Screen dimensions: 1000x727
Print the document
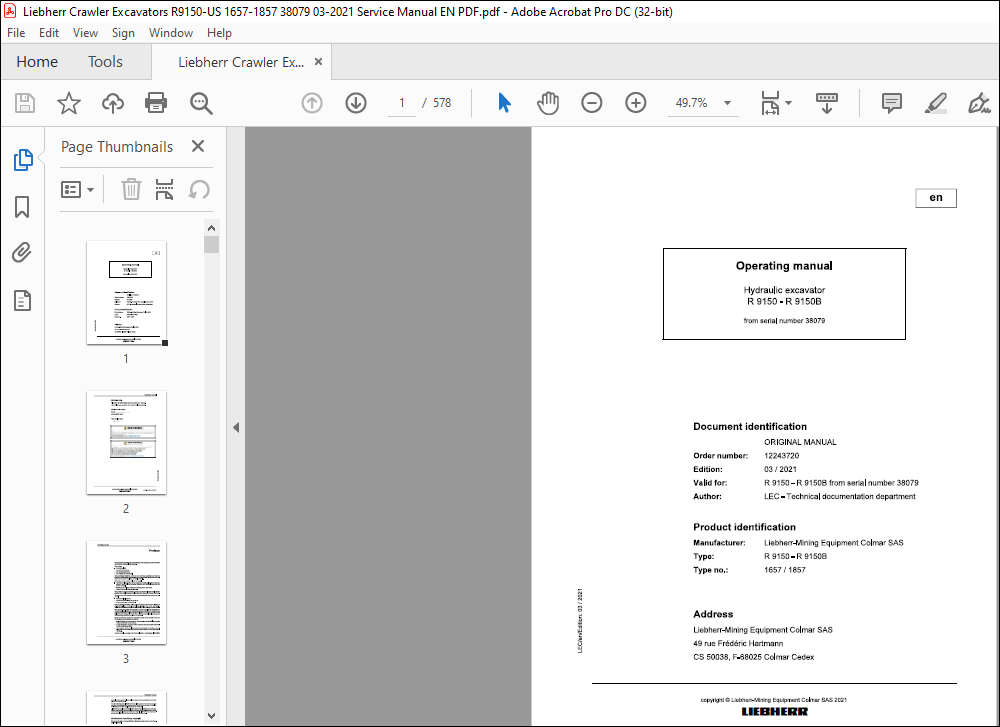[x=156, y=103]
